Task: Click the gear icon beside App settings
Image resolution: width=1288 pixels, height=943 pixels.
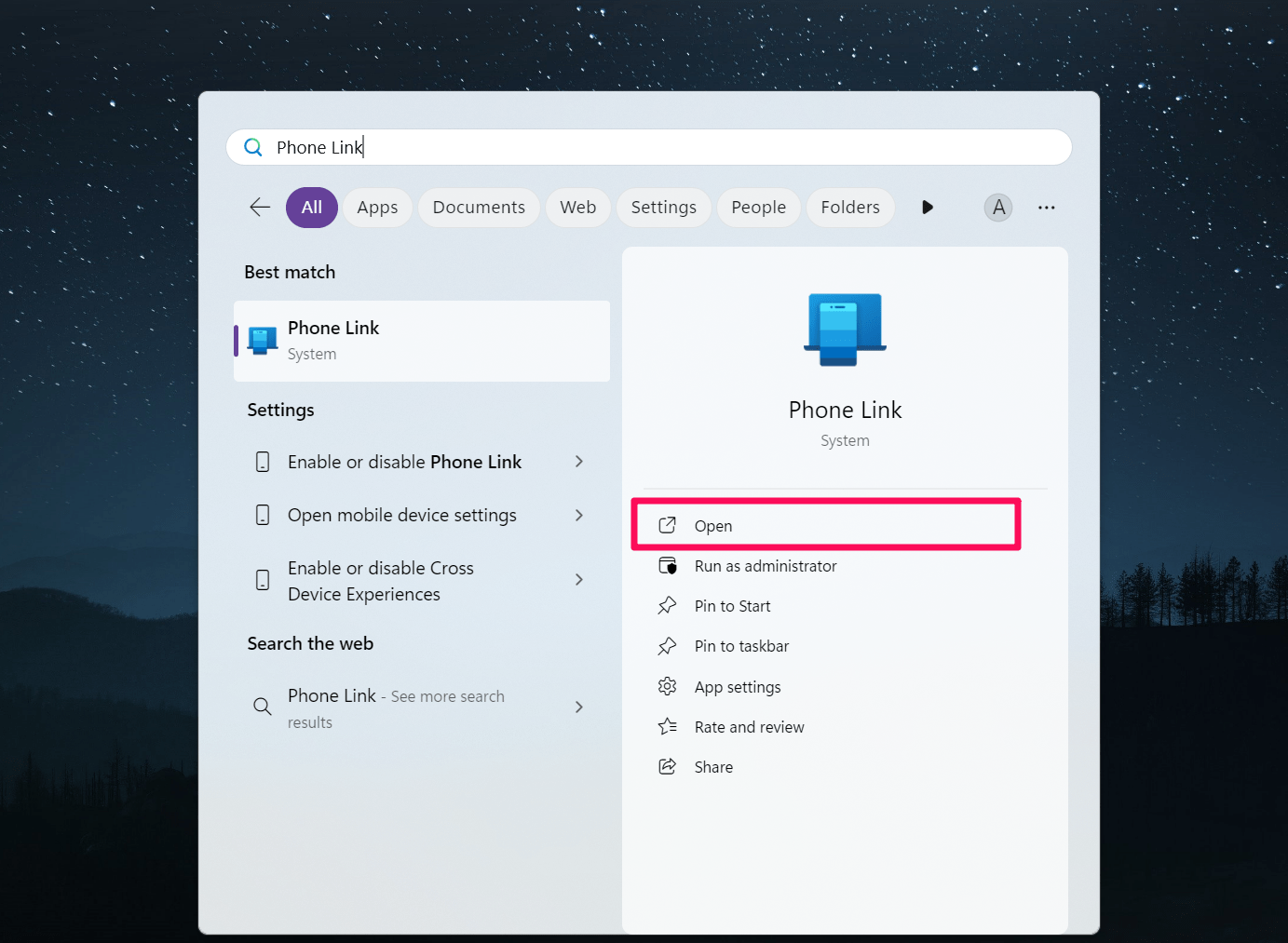Action: [x=668, y=686]
